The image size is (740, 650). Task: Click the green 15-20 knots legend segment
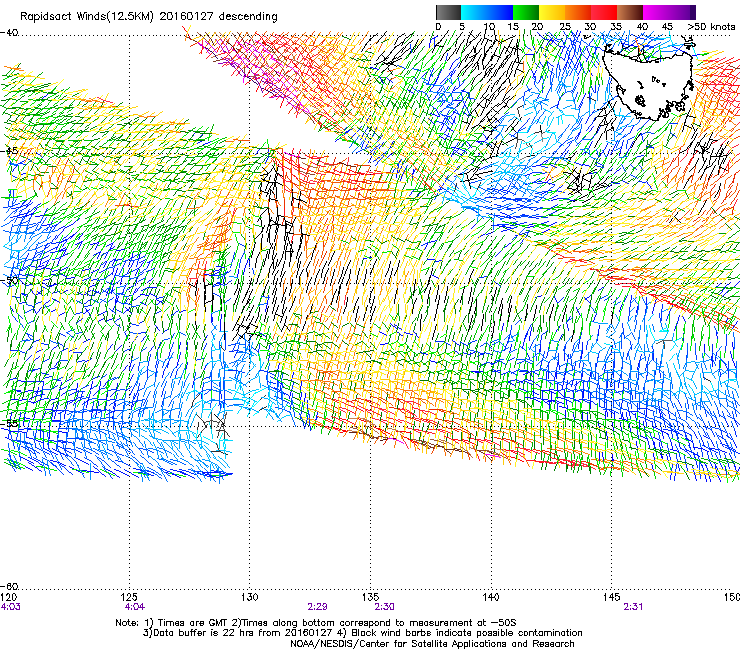click(526, 12)
